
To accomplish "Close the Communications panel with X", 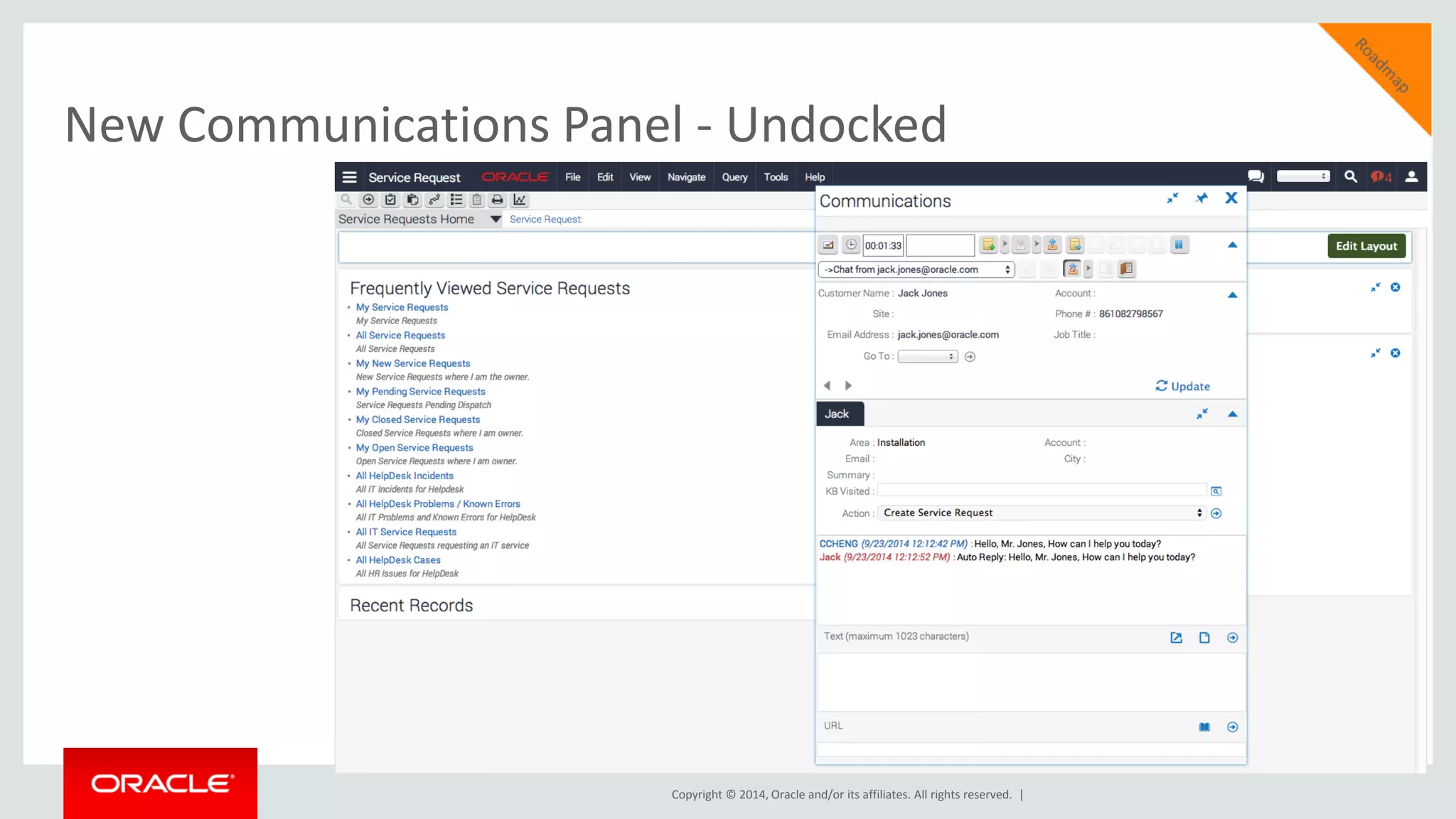I will (x=1231, y=198).
